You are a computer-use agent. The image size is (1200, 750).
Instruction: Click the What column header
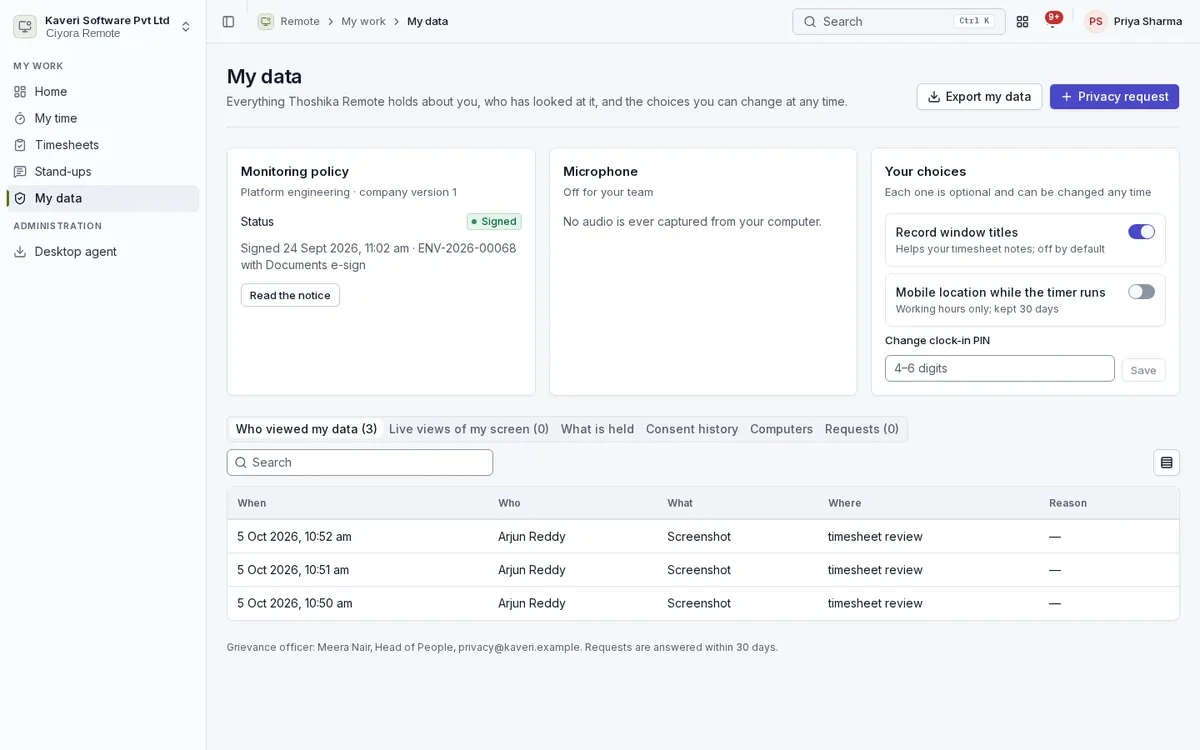680,503
